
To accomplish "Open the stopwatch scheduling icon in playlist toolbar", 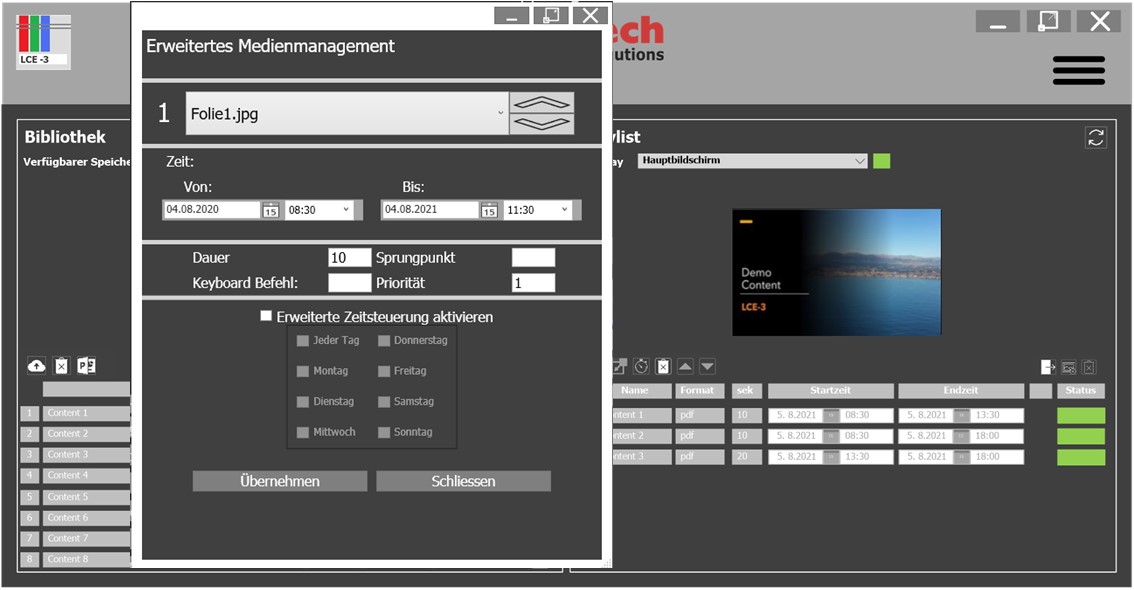I will [x=642, y=365].
